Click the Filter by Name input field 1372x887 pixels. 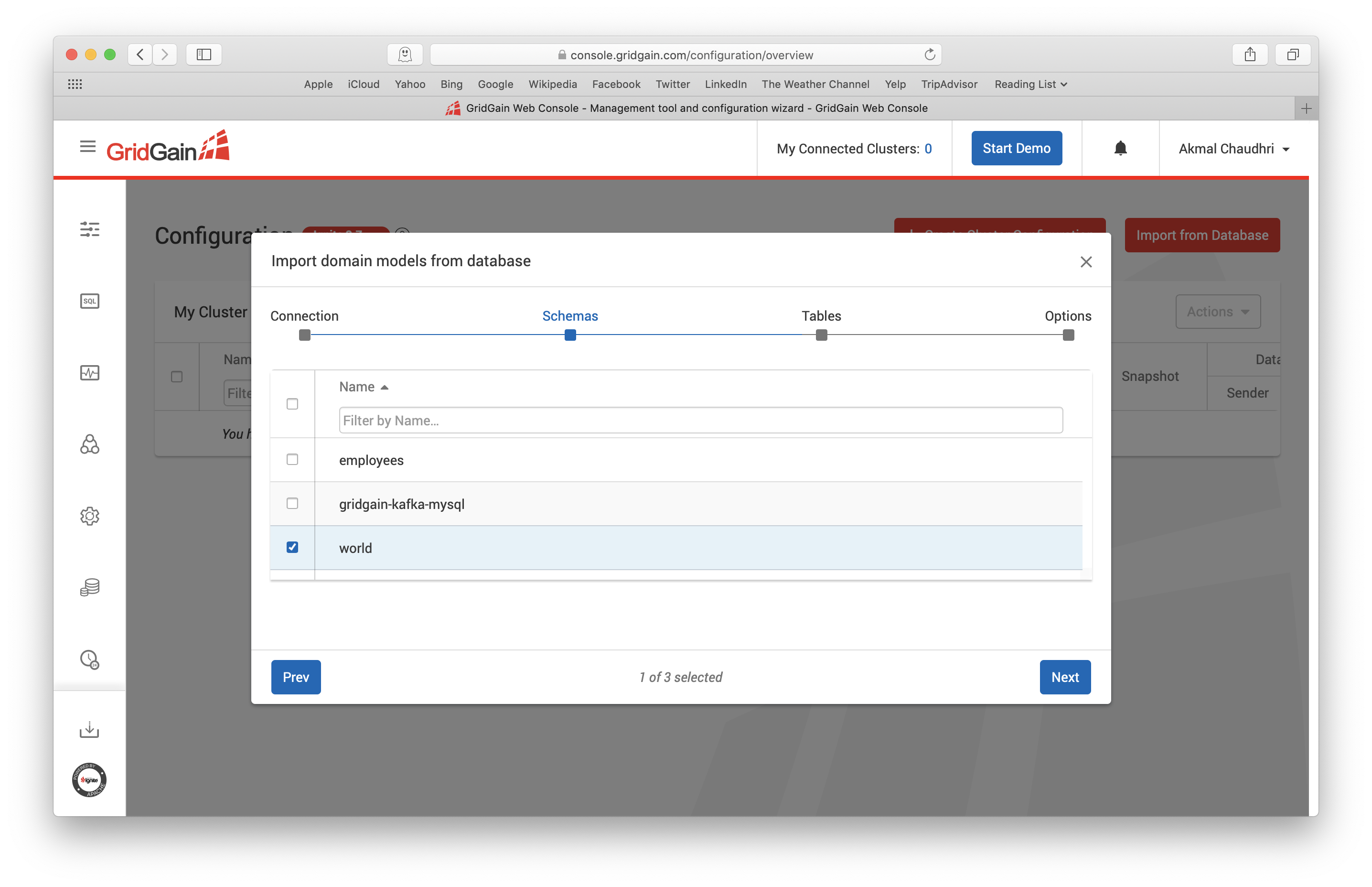coord(696,420)
